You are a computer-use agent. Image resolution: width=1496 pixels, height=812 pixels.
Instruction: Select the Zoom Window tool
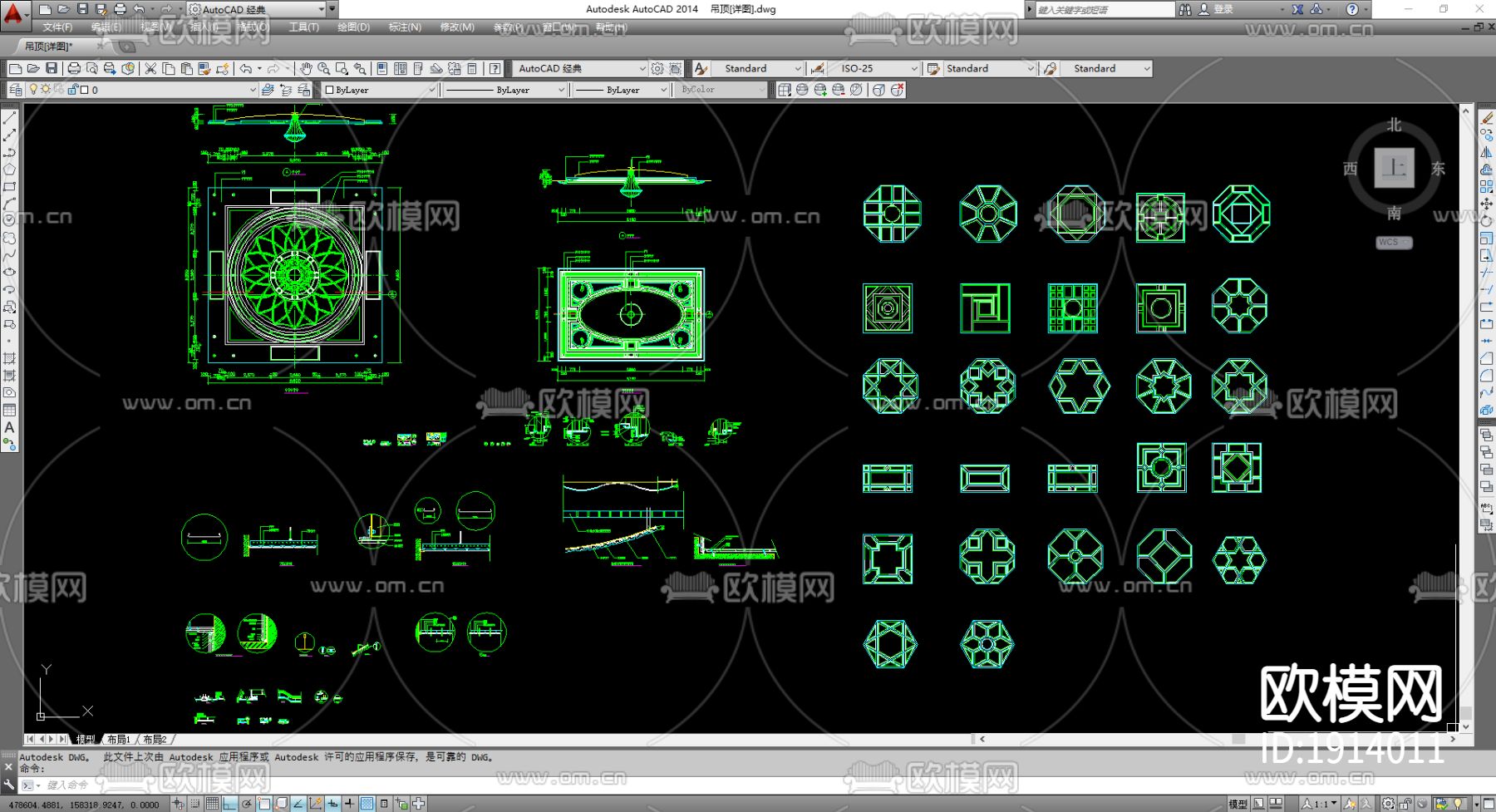pos(342,68)
